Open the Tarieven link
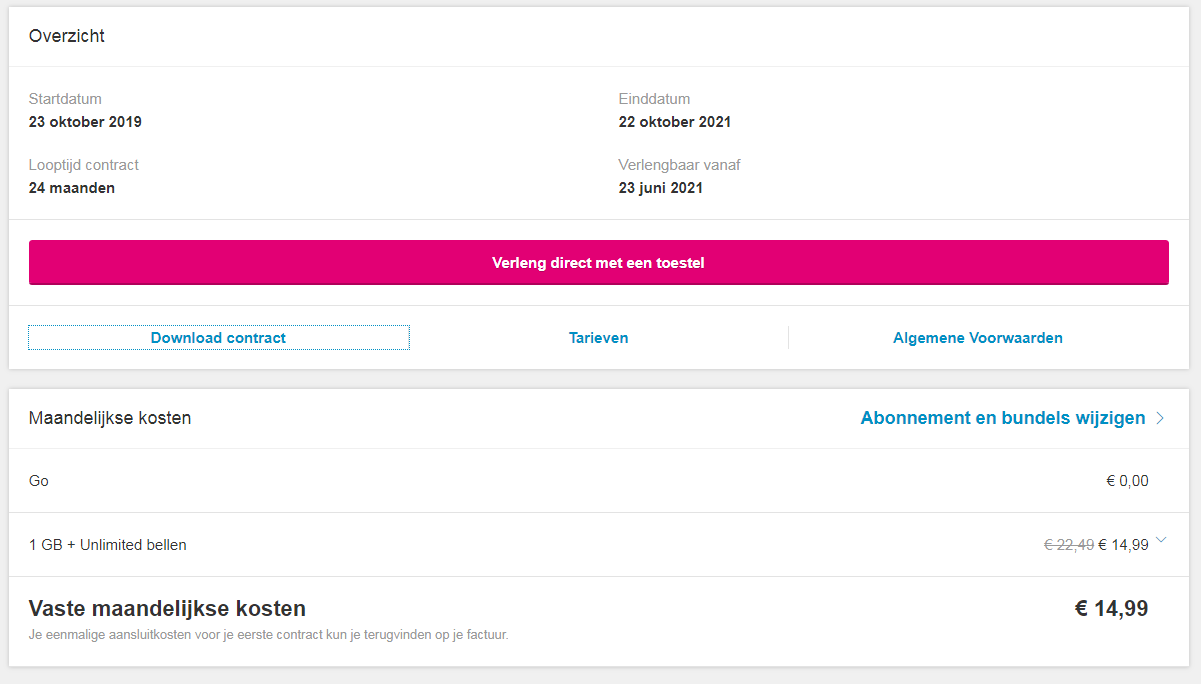 [598, 338]
